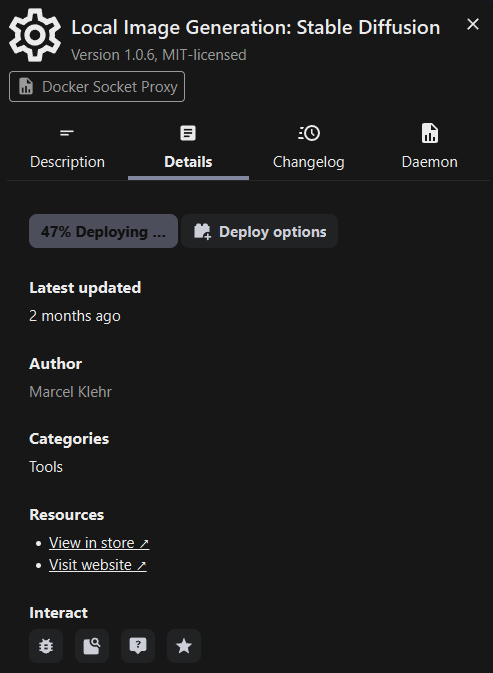Screen dimensions: 493x673
Task: Close the app details sidebar
Action: (473, 24)
